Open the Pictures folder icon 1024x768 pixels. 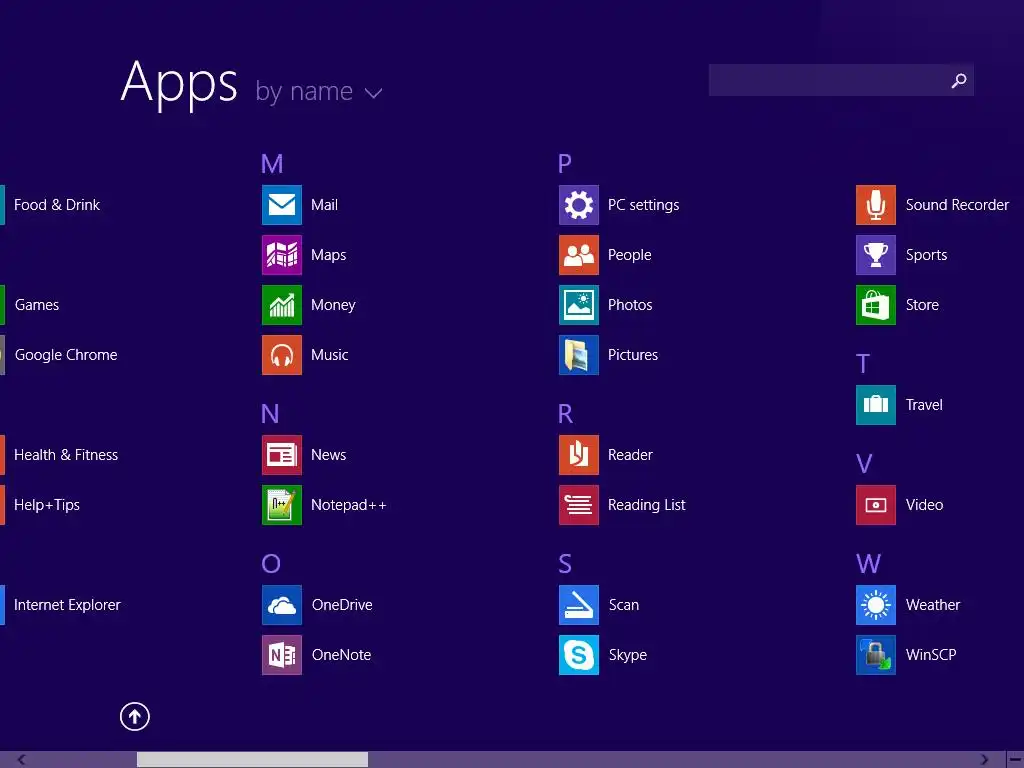(x=579, y=355)
